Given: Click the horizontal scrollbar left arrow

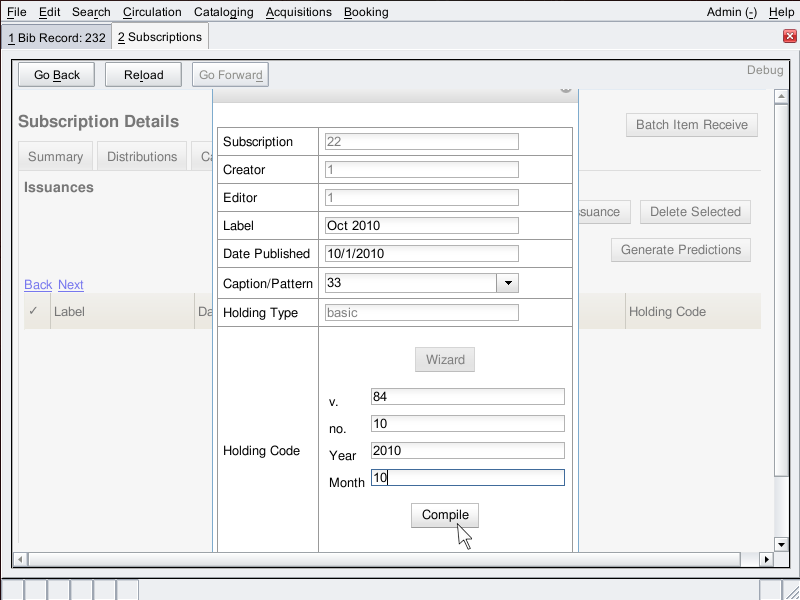Looking at the screenshot, I should (20, 559).
